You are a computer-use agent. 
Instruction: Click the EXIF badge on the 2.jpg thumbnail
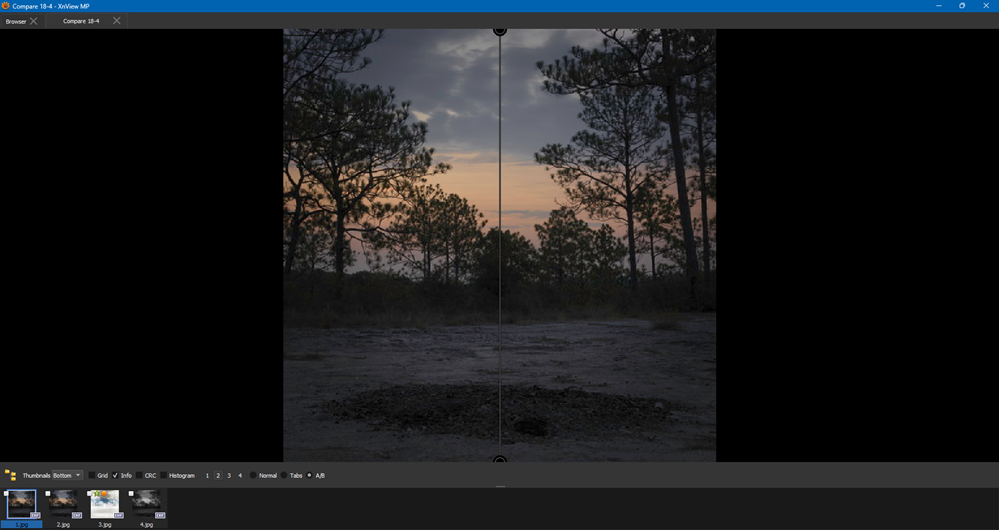pos(76,515)
